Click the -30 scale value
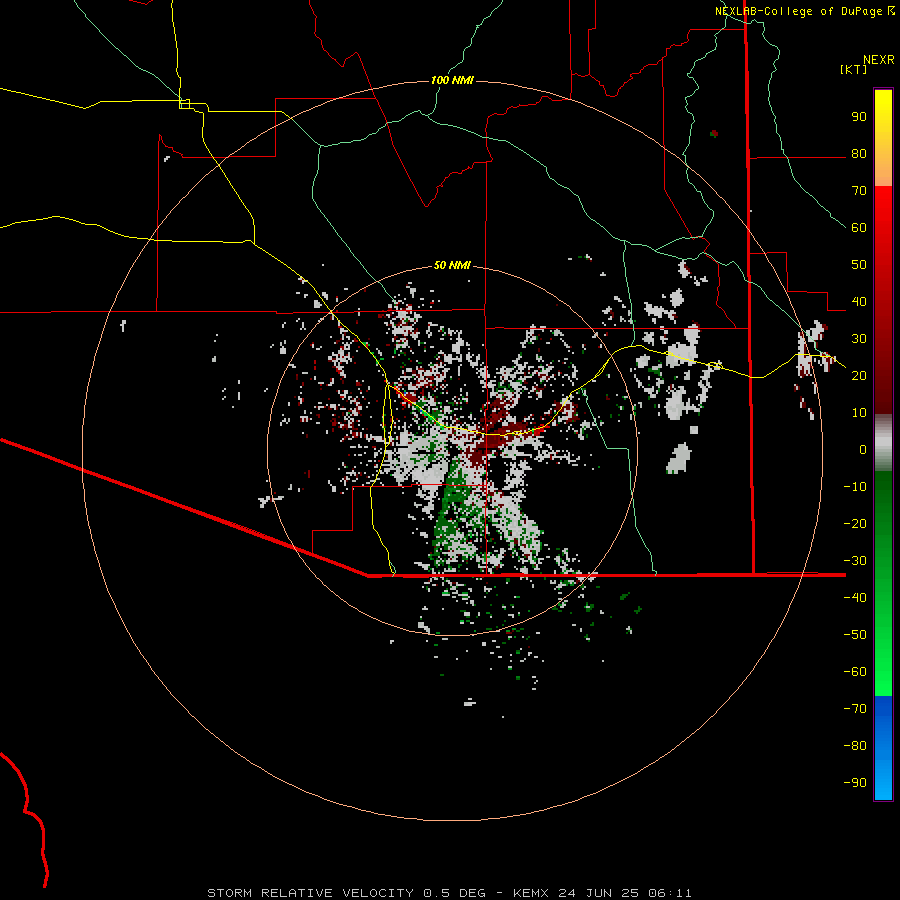900x900 pixels. [855, 560]
